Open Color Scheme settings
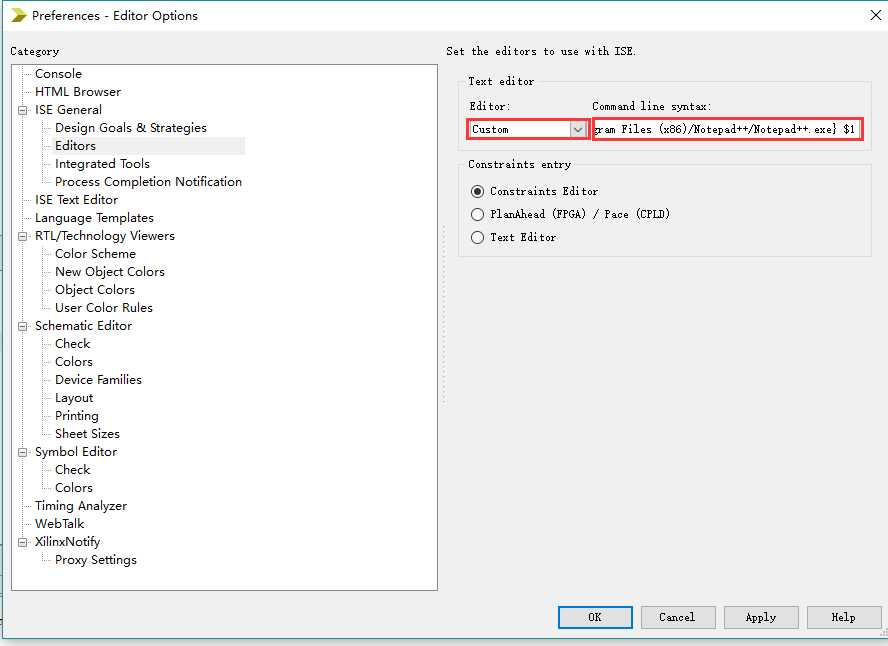Screen dimensions: 888x646 96,254
